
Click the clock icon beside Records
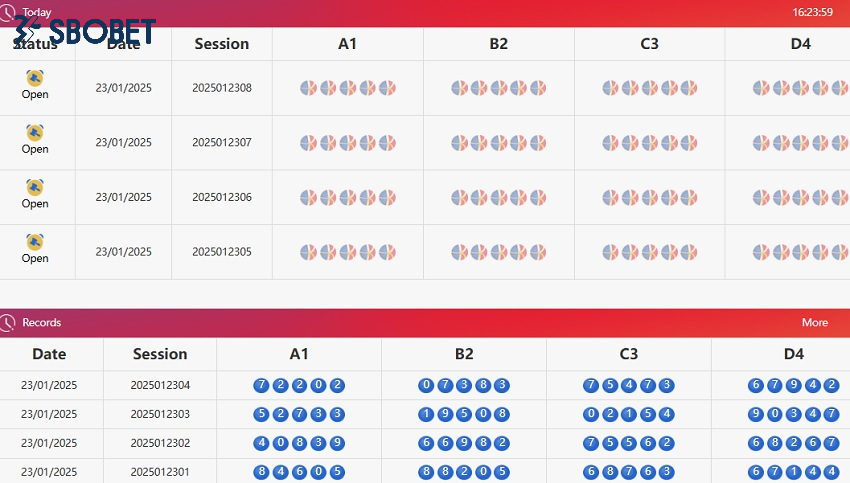pos(9,322)
